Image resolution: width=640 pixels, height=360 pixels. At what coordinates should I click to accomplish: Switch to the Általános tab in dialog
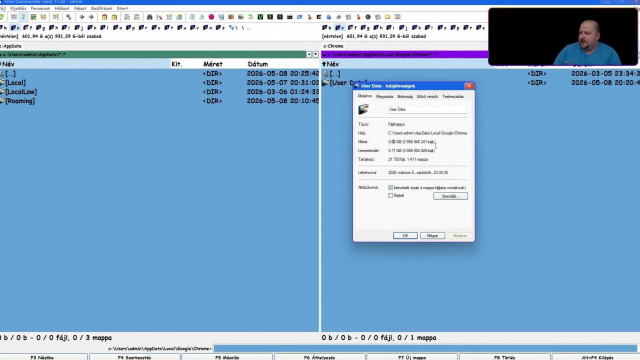click(365, 96)
